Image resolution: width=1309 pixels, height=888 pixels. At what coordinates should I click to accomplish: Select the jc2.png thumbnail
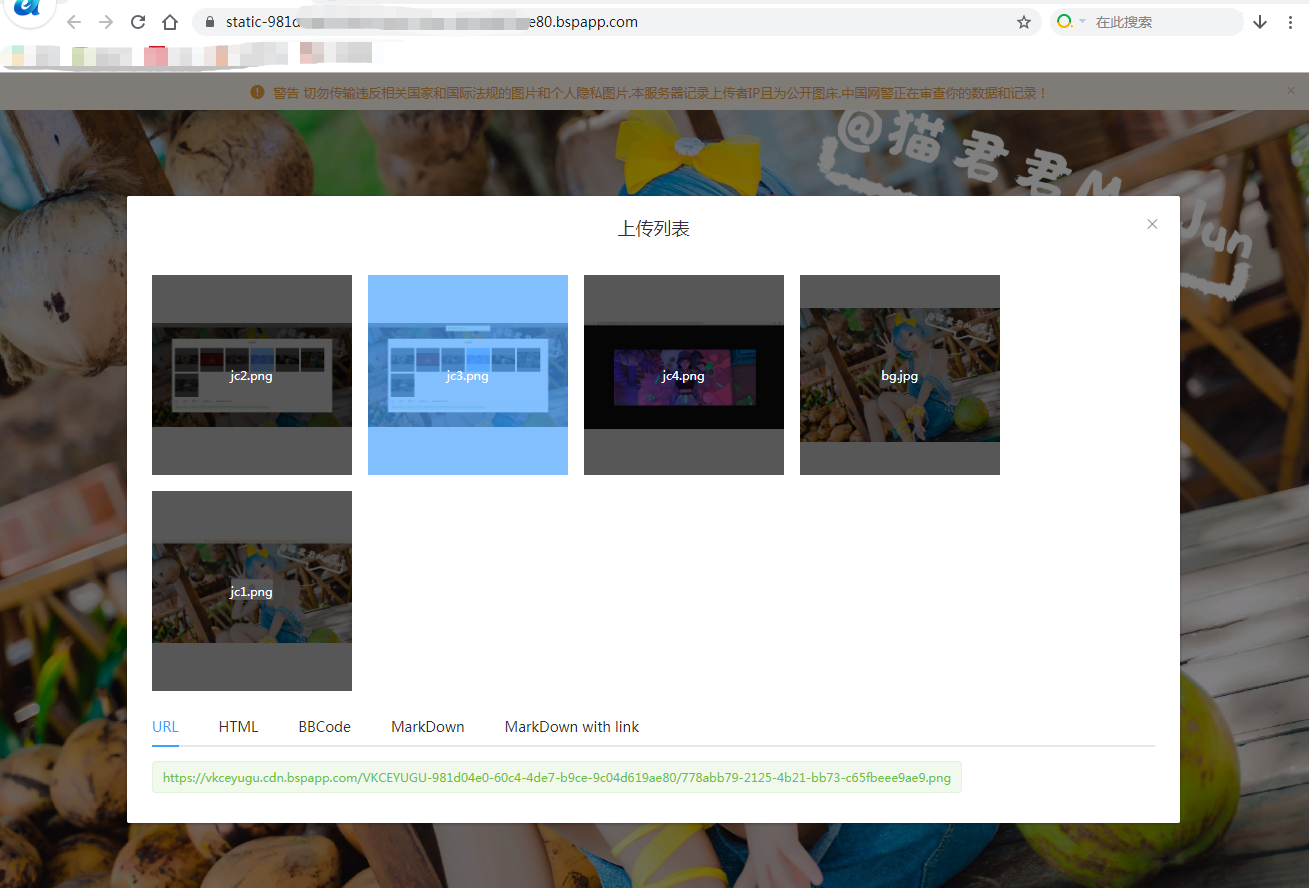pos(252,375)
